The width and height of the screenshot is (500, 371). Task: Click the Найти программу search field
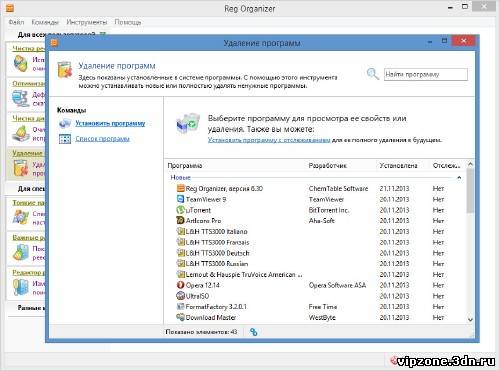[426, 74]
